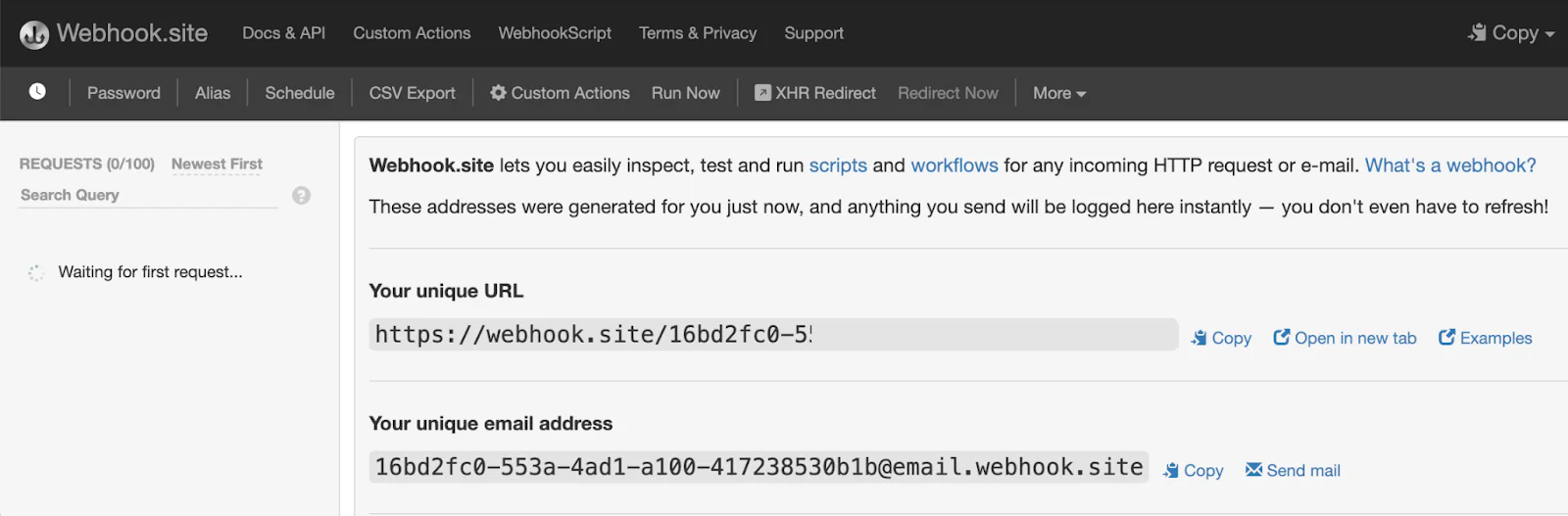Open WebhookScript in the top navigation

(555, 33)
